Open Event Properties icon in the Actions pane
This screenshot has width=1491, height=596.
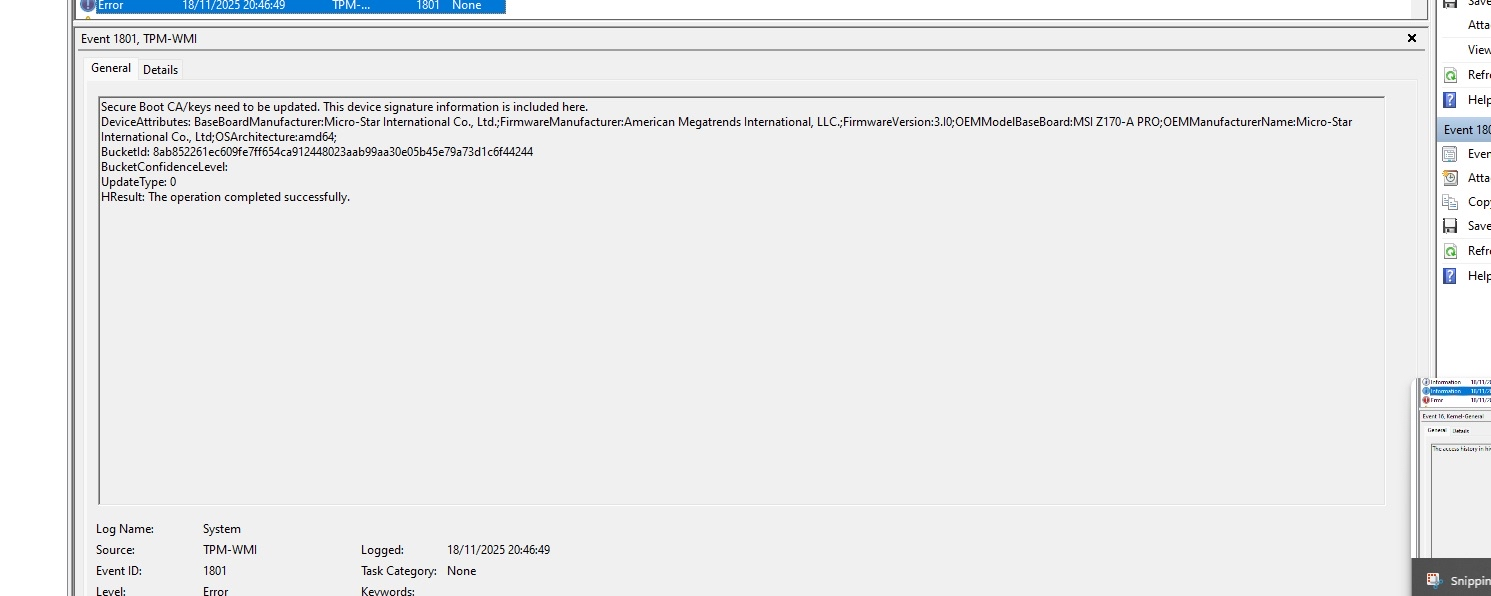pos(1450,154)
